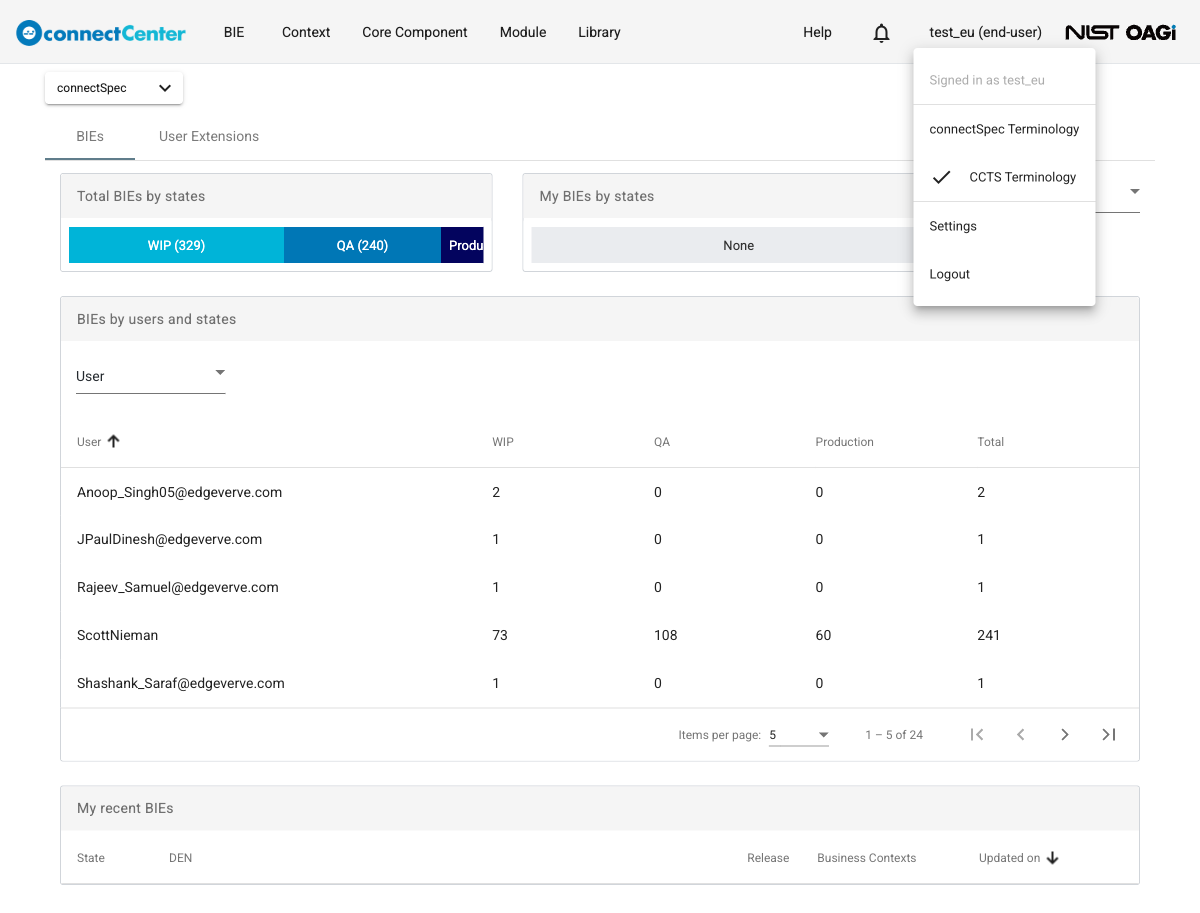Open the User filter dropdown
The width and height of the screenshot is (1200, 913).
(x=150, y=376)
